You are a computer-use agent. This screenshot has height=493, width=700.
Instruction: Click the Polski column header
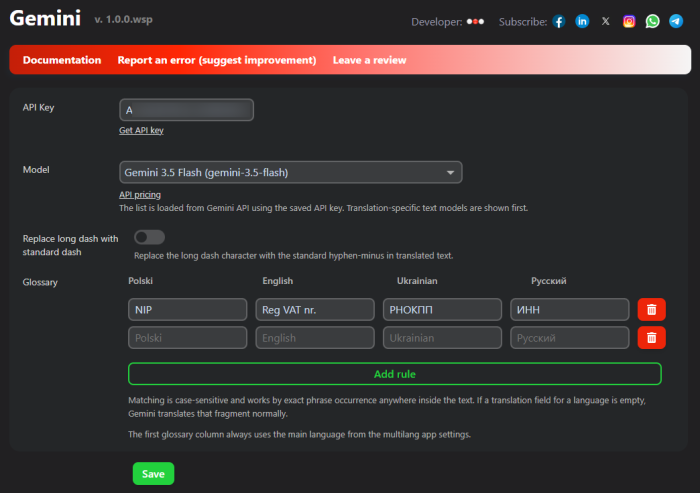tap(140, 280)
